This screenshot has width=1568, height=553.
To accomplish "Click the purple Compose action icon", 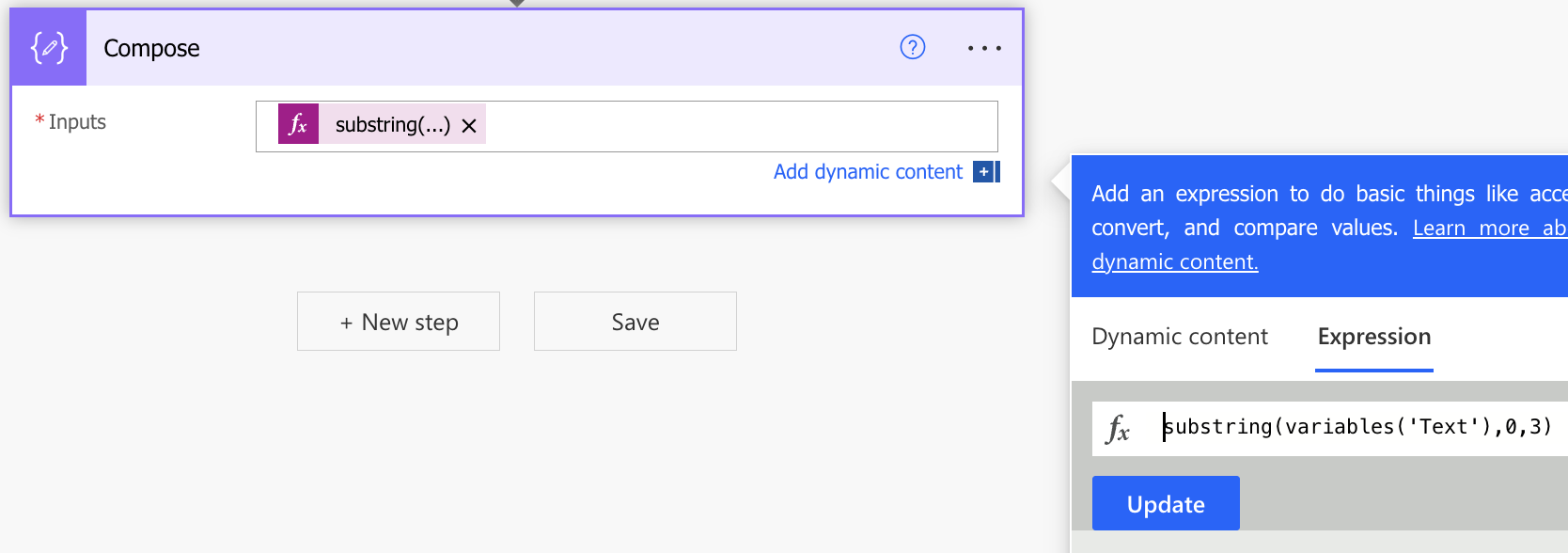I will [x=49, y=48].
